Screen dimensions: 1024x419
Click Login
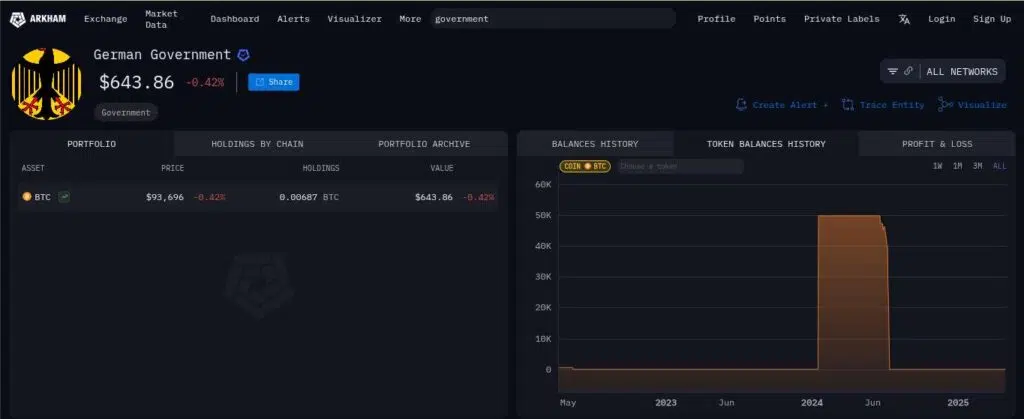click(x=942, y=19)
